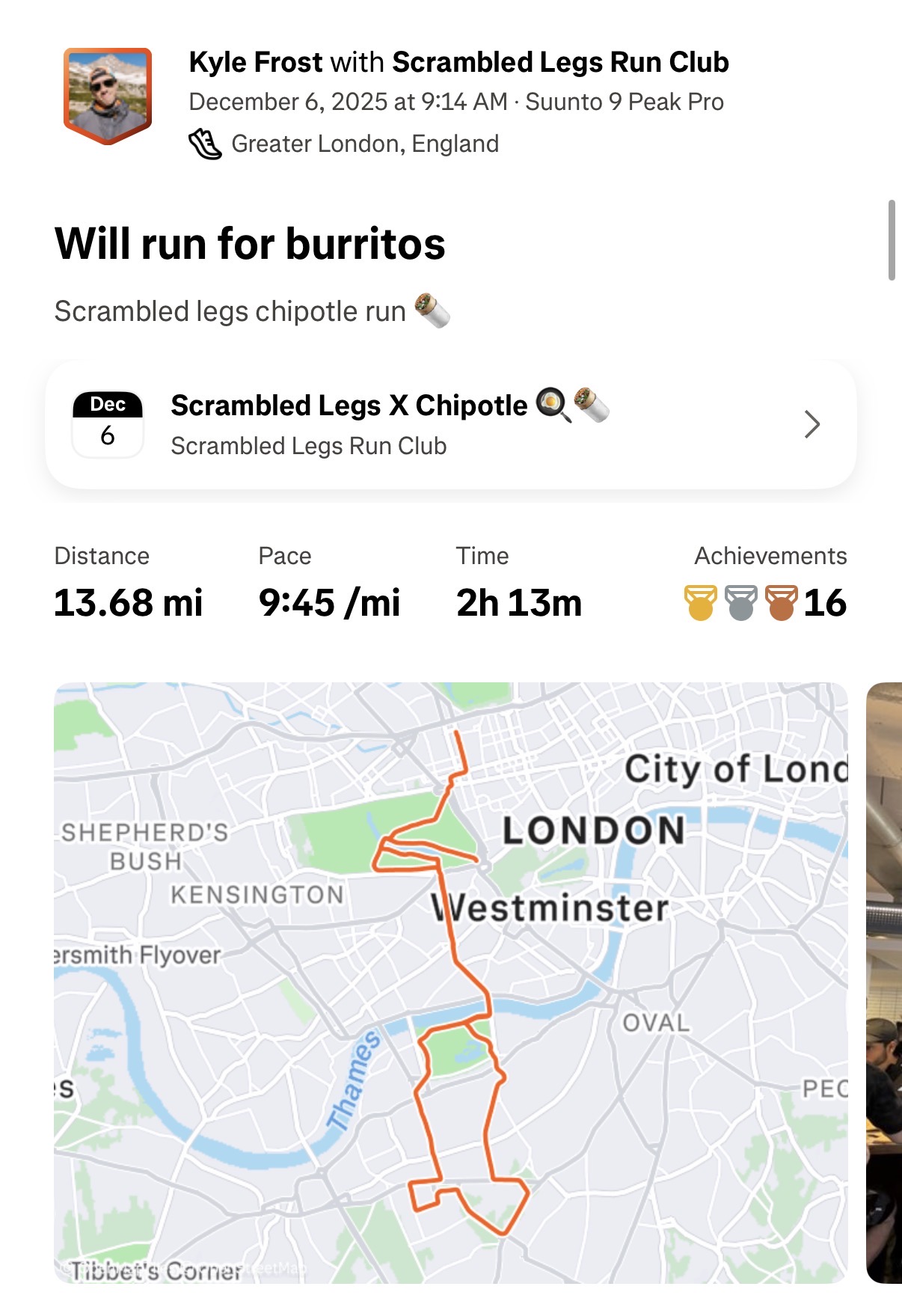This screenshot has width=902, height=1316.
Task: Click Kyle Frost's profile avatar
Action: 108,95
